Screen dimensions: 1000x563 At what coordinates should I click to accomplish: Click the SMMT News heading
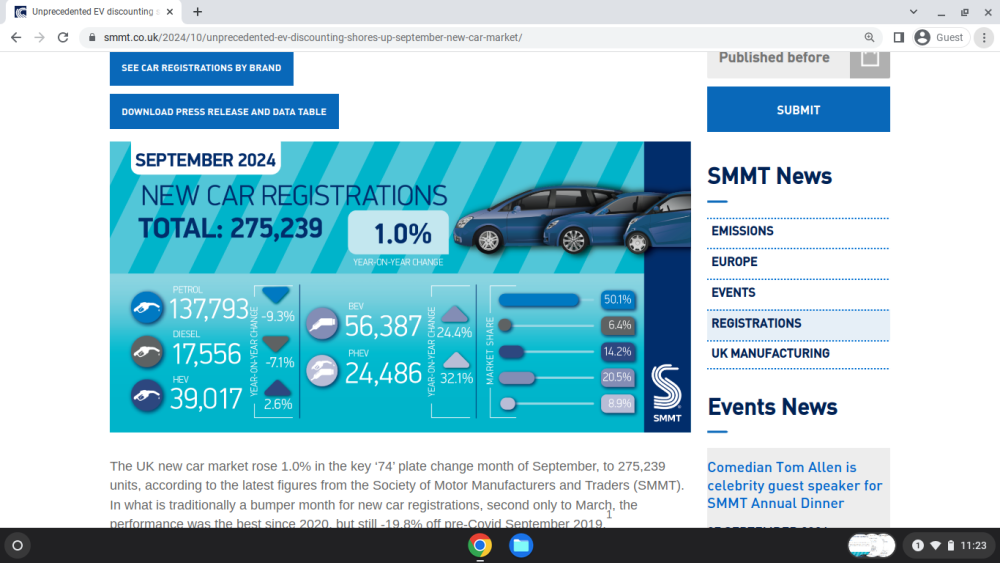770,176
